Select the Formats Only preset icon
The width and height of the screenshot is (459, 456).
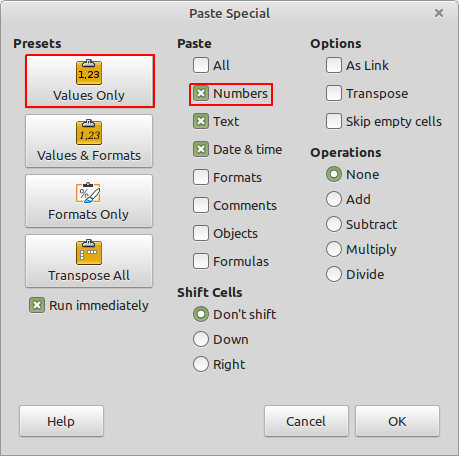coord(88,193)
